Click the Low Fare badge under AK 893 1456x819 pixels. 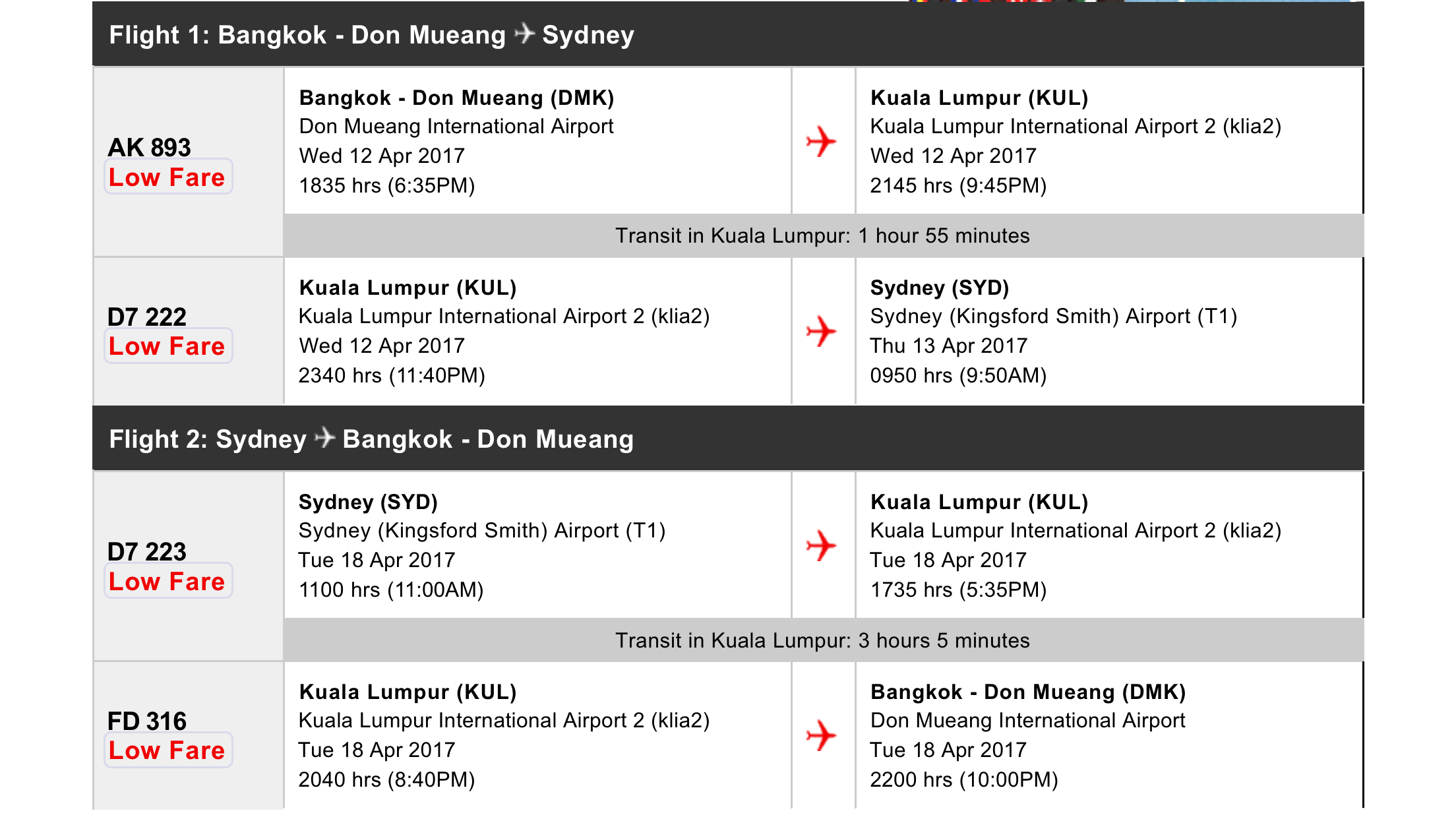168,177
